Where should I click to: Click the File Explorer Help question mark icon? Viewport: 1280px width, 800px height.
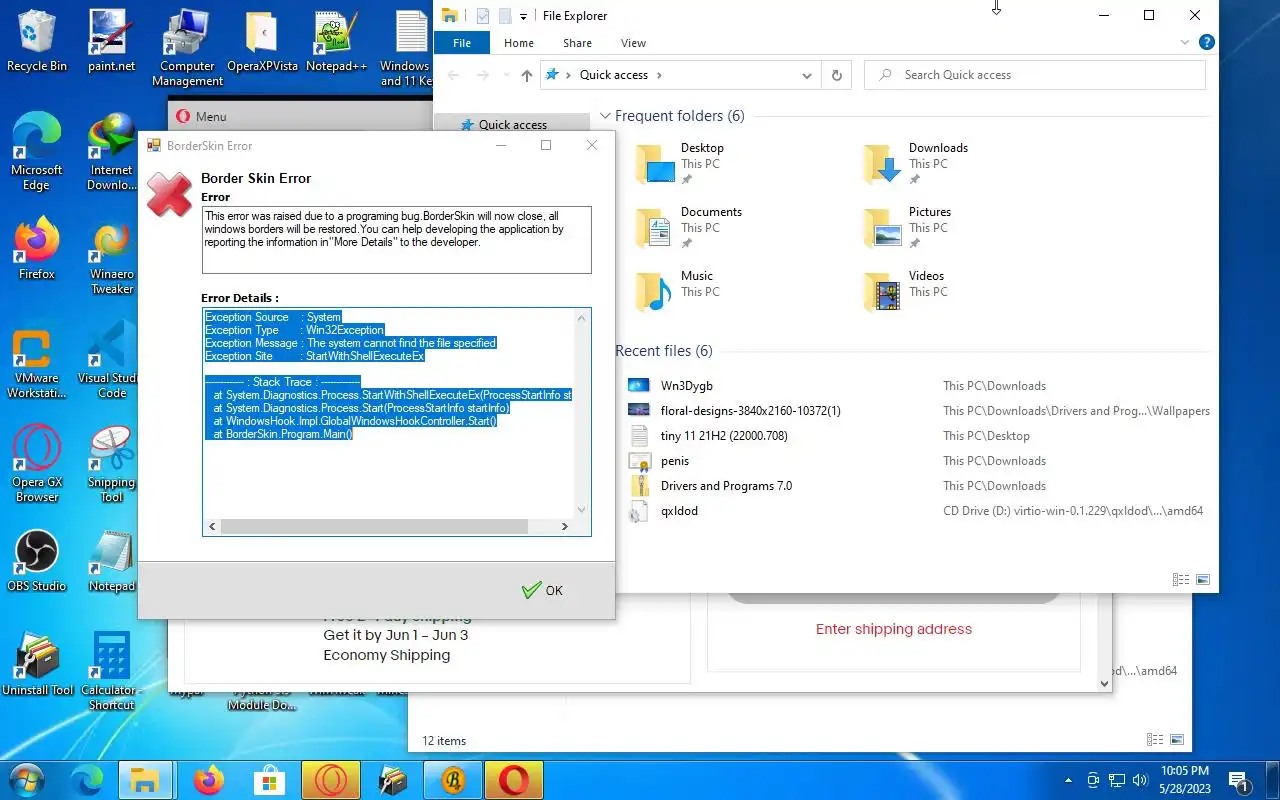coord(1207,43)
